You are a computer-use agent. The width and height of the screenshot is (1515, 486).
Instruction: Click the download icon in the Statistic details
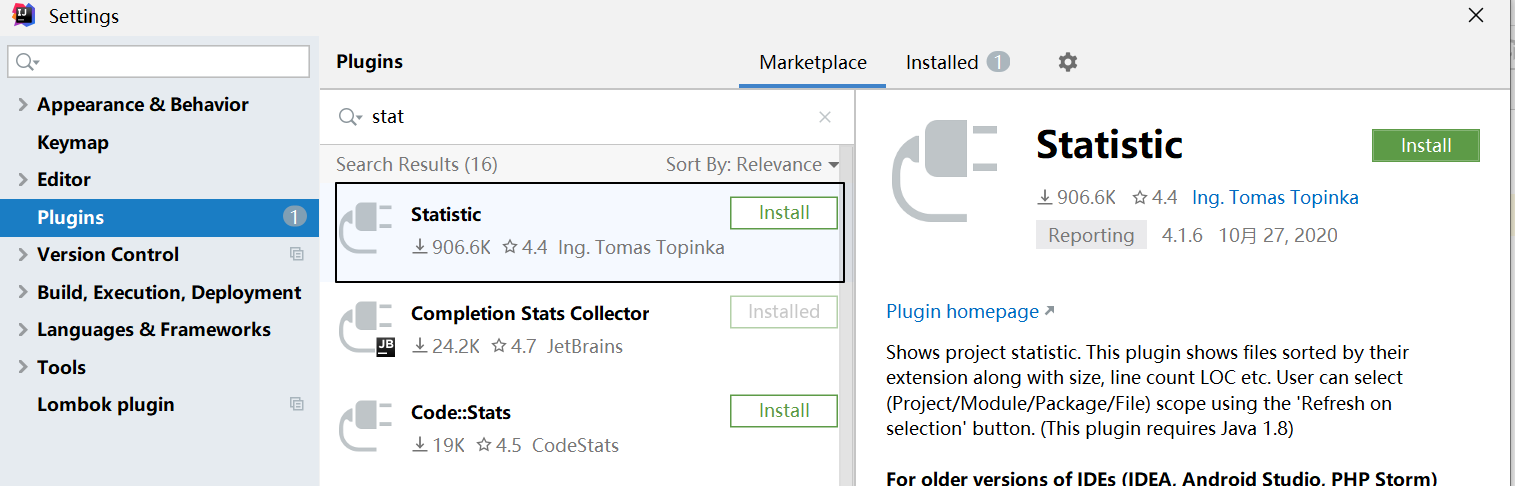coord(1045,198)
